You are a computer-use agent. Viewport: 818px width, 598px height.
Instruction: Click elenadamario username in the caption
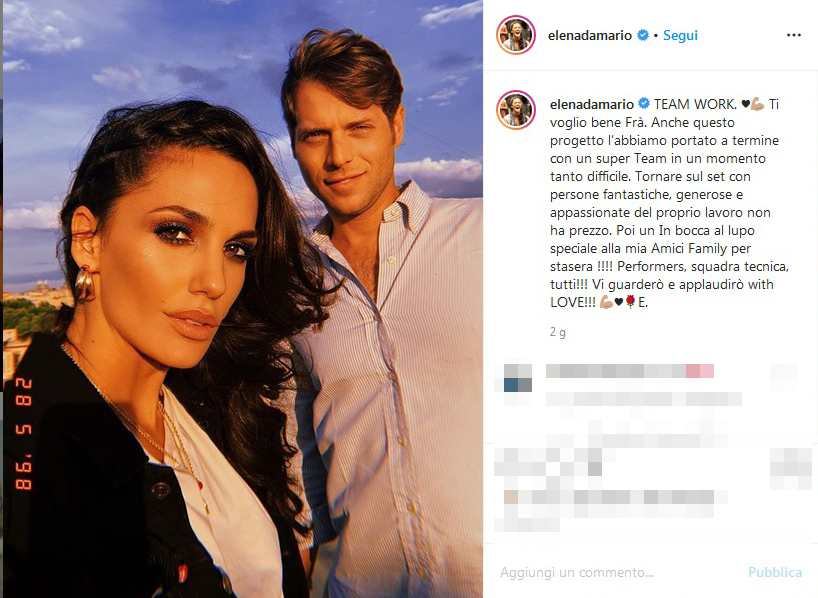click(592, 104)
